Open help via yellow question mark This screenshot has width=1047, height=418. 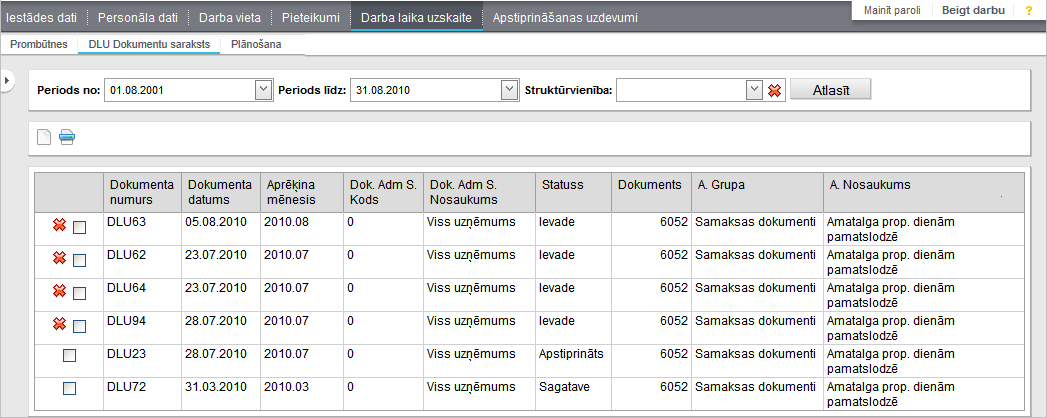click(x=1029, y=11)
